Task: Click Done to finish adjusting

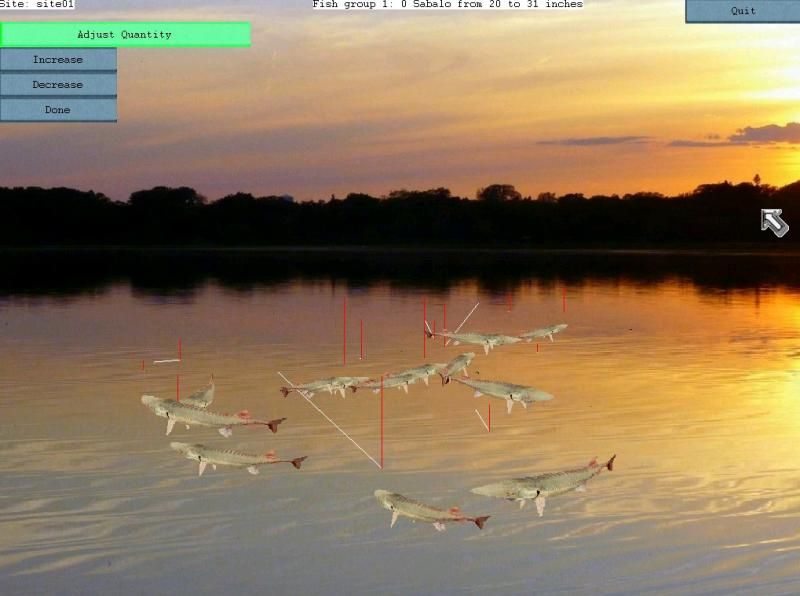Action: pyautogui.click(x=58, y=110)
